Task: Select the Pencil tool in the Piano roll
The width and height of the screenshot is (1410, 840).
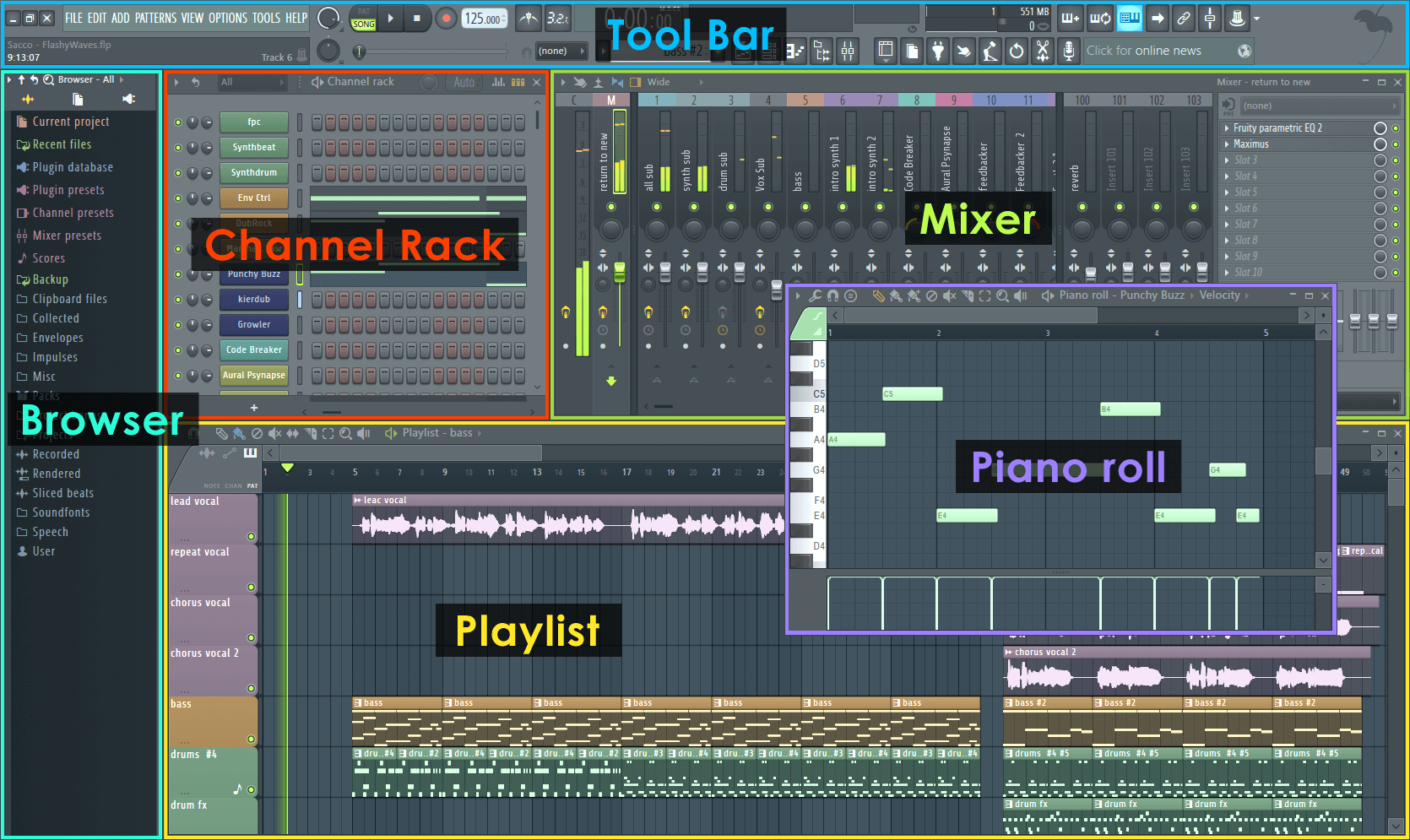Action: click(881, 297)
